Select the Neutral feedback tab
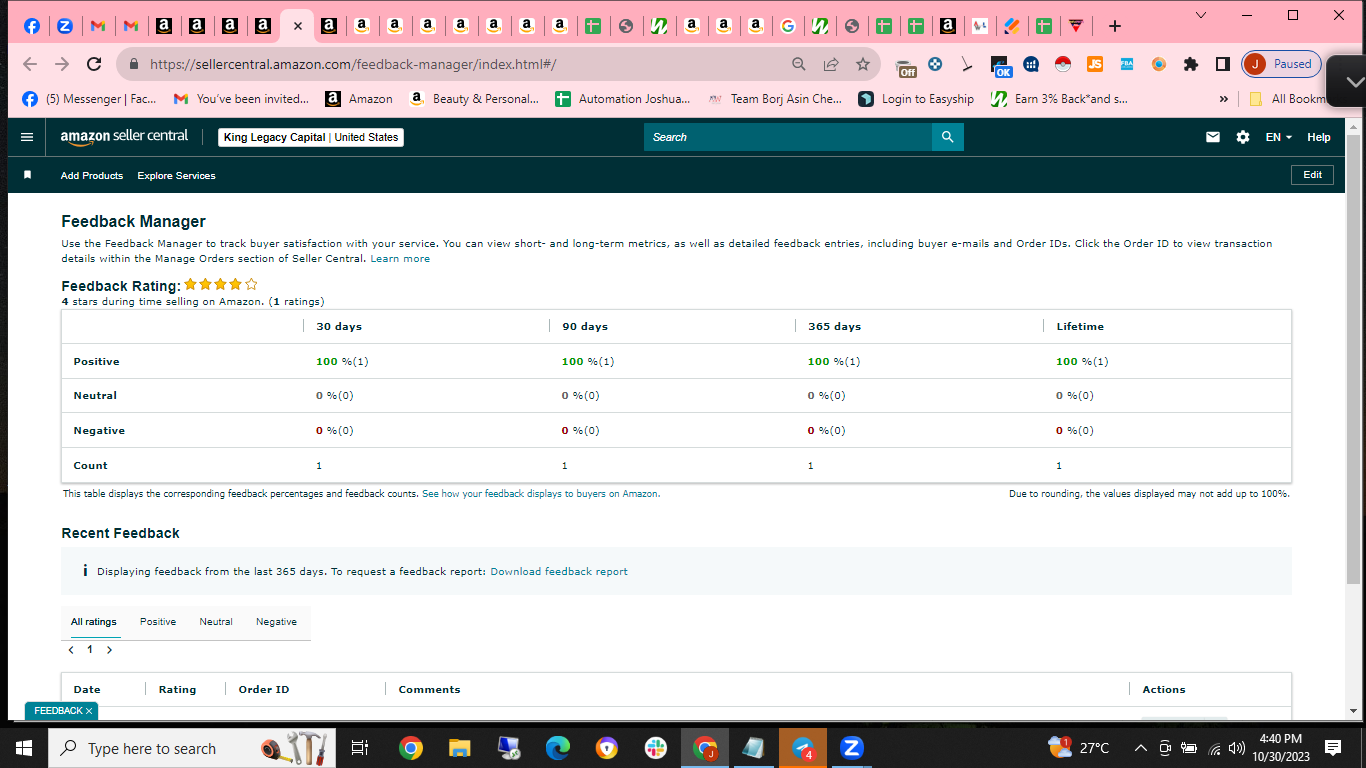 coord(216,622)
